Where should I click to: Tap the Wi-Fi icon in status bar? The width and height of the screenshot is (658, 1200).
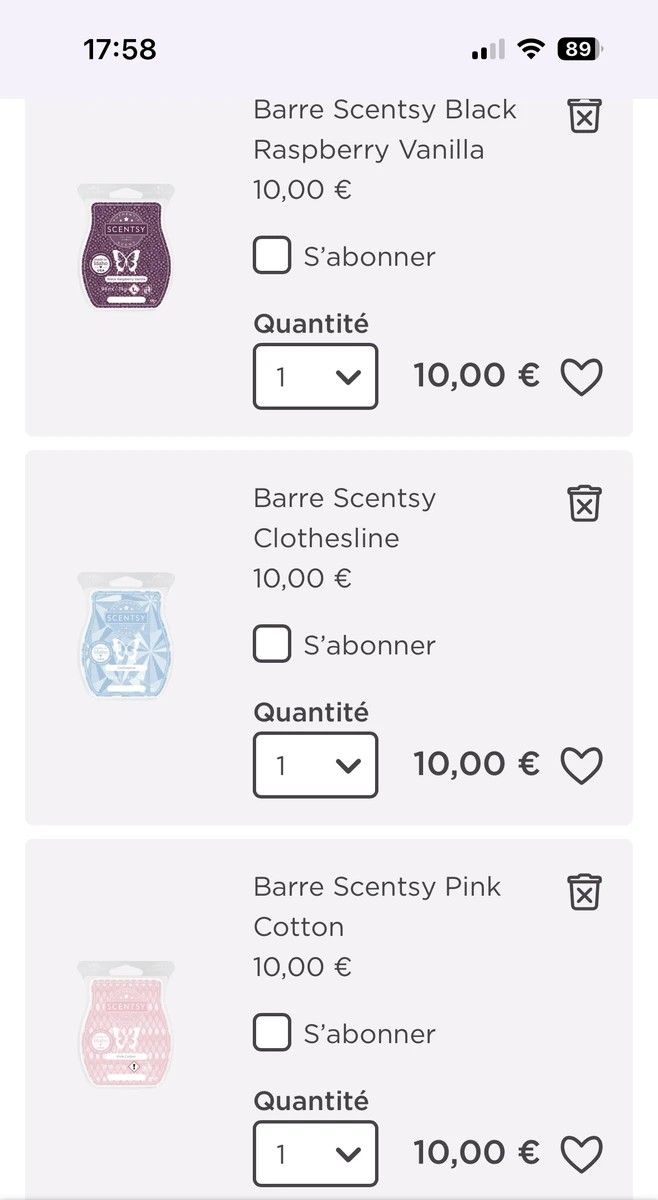[x=530, y=49]
